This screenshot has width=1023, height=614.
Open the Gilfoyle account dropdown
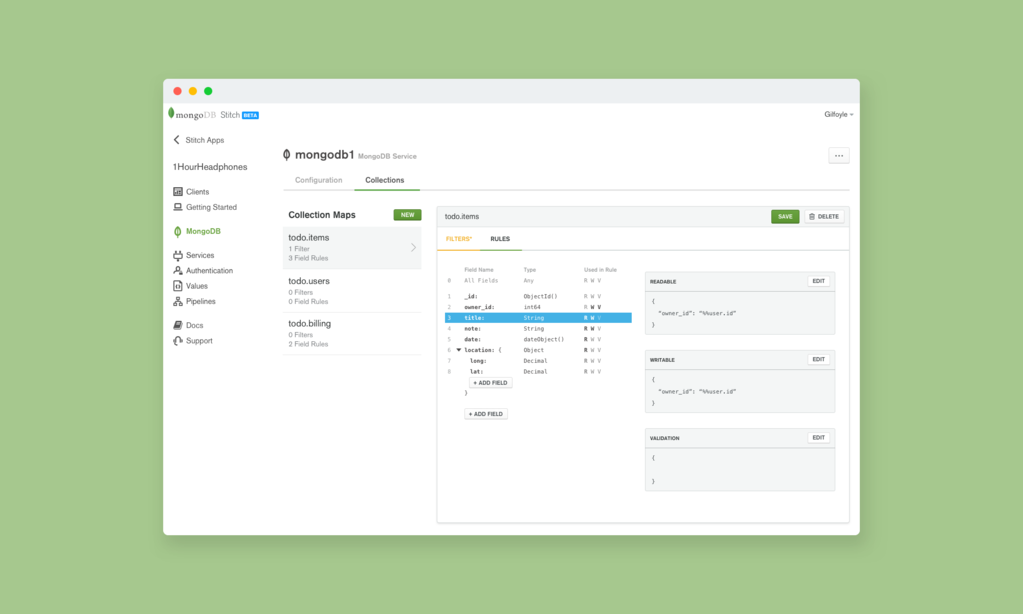[x=838, y=114]
